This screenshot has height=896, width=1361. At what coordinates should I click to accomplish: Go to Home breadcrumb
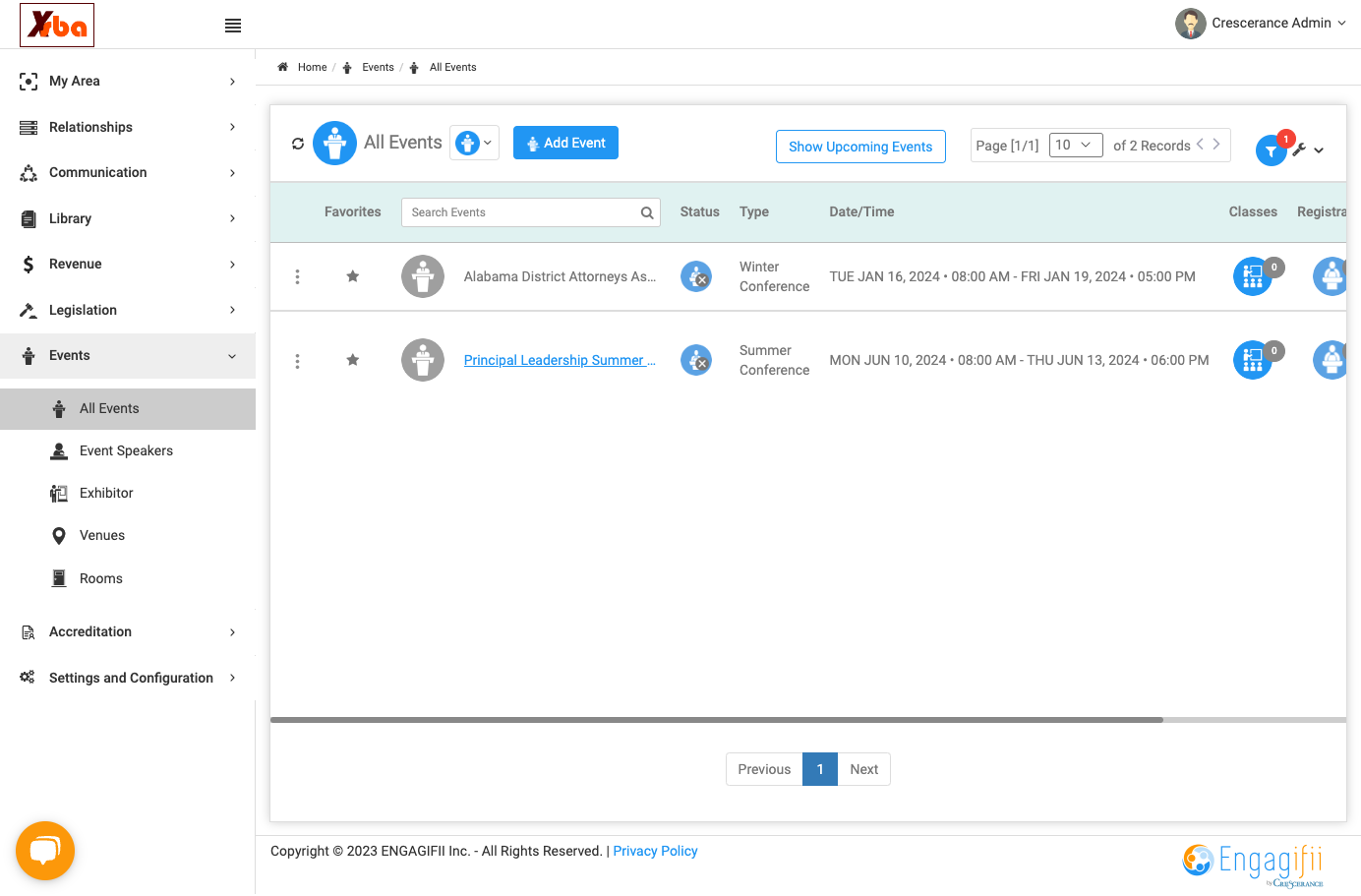(x=312, y=68)
